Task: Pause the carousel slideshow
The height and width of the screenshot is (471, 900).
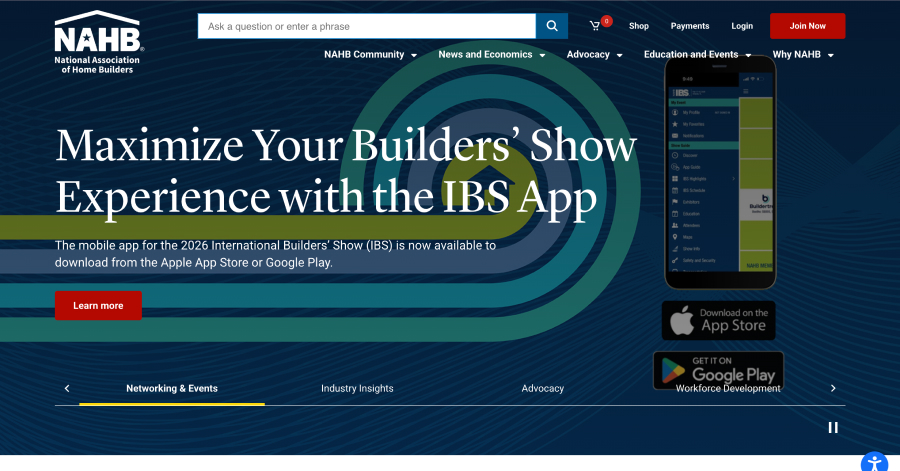Action: click(x=833, y=427)
